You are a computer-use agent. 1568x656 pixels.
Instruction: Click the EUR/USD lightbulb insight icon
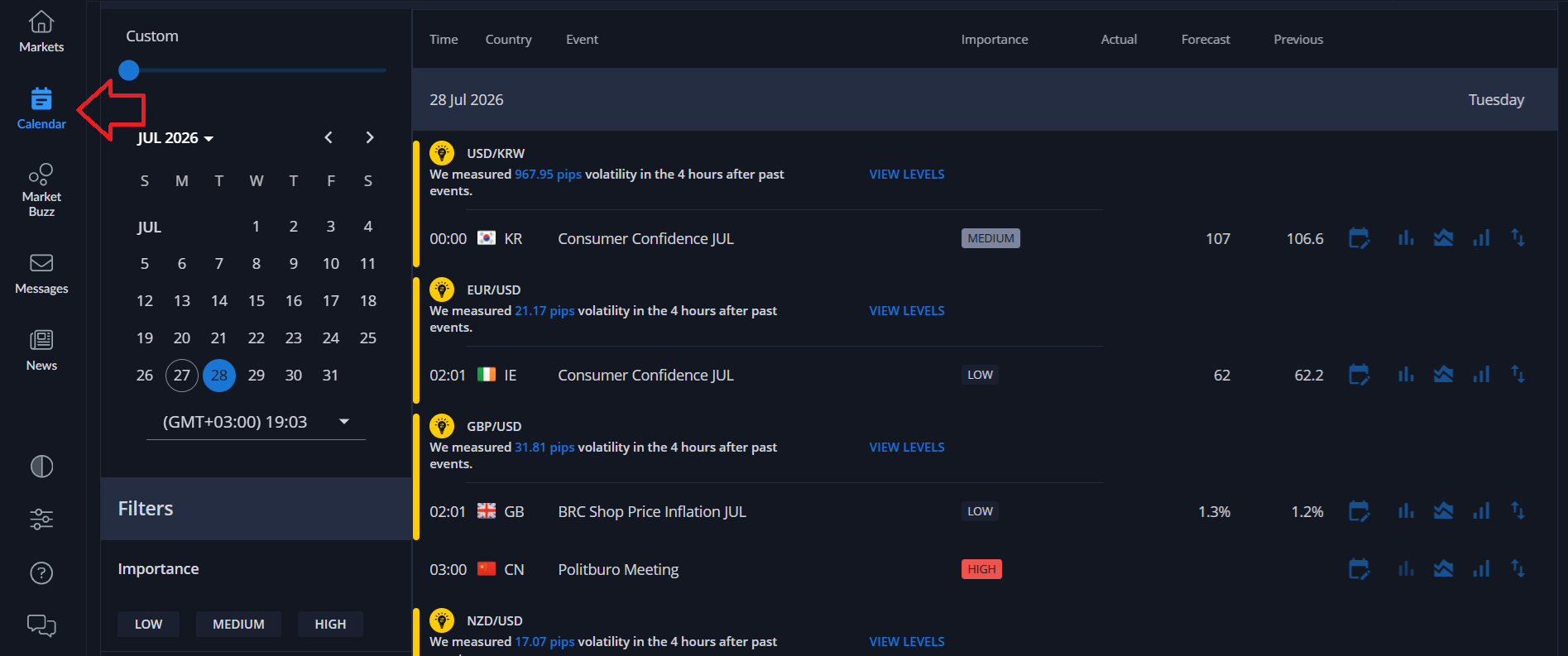point(442,290)
